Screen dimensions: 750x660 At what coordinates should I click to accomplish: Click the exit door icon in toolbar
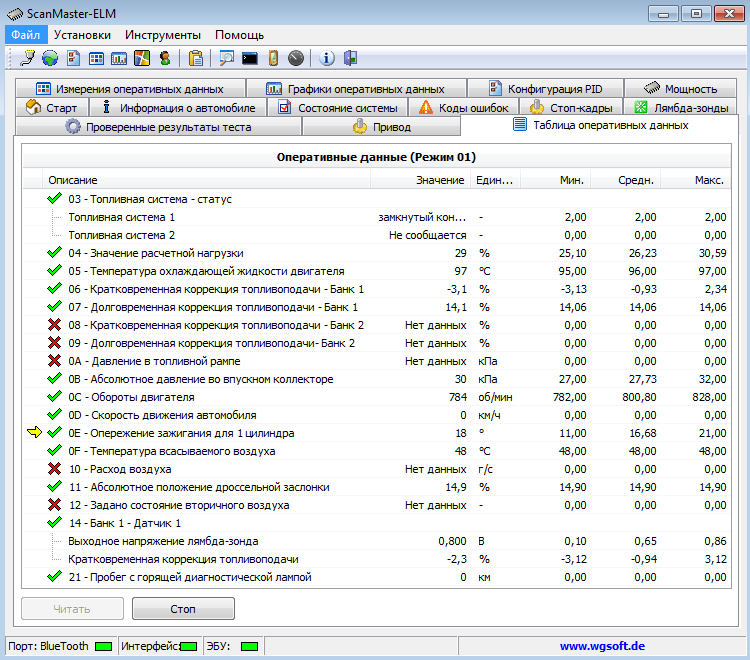349,58
